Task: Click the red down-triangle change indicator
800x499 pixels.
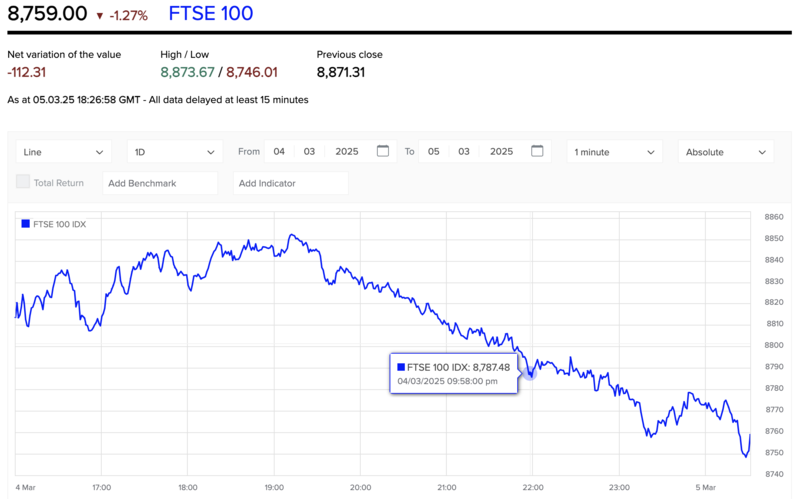Action: 102,16
